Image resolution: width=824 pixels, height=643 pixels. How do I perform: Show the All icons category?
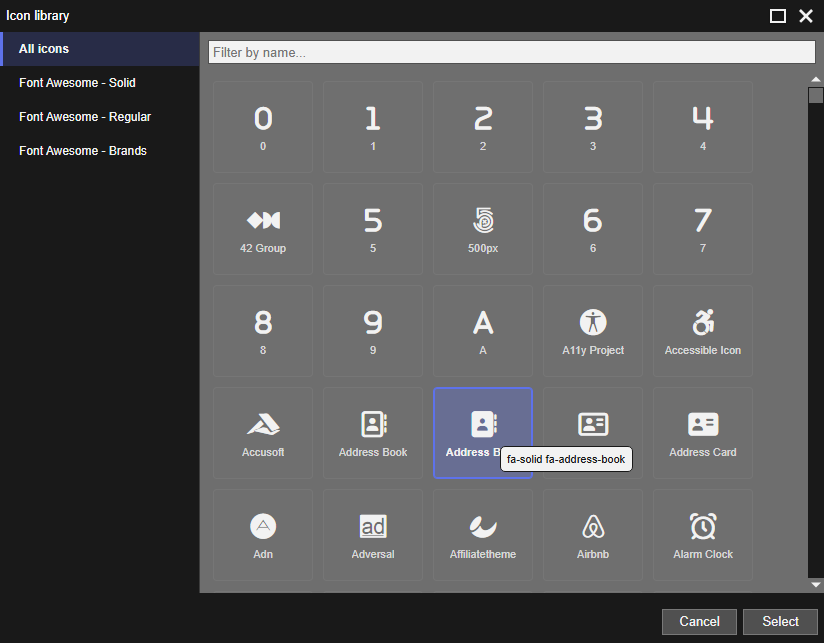pyautogui.click(x=100, y=49)
